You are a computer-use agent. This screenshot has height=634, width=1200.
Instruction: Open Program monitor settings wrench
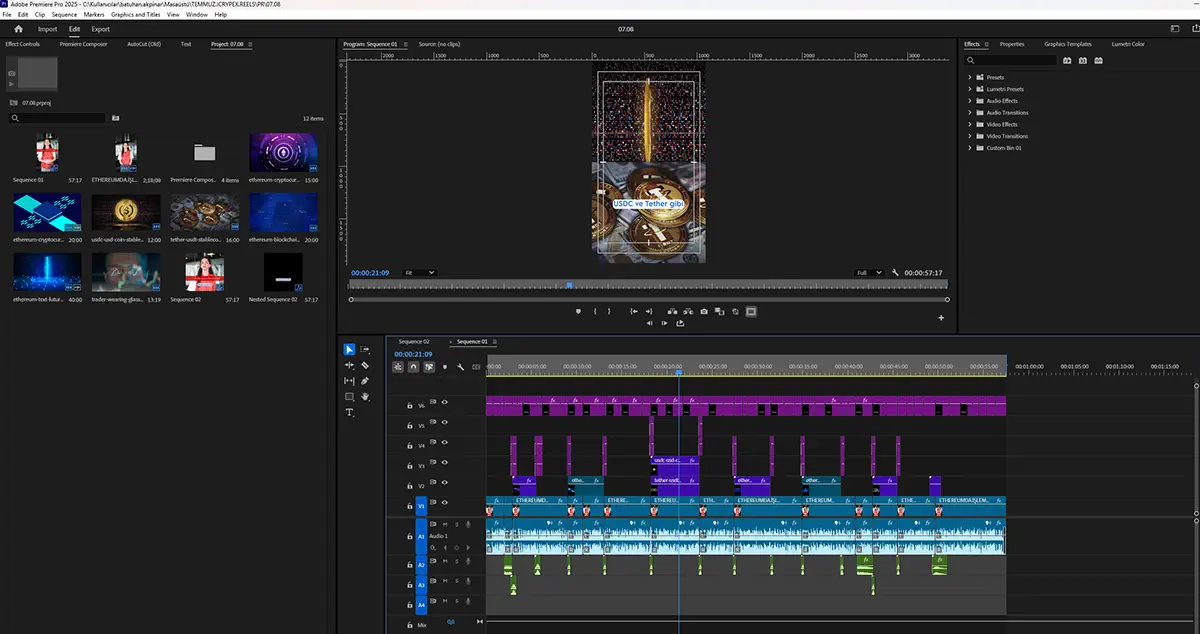coord(896,272)
